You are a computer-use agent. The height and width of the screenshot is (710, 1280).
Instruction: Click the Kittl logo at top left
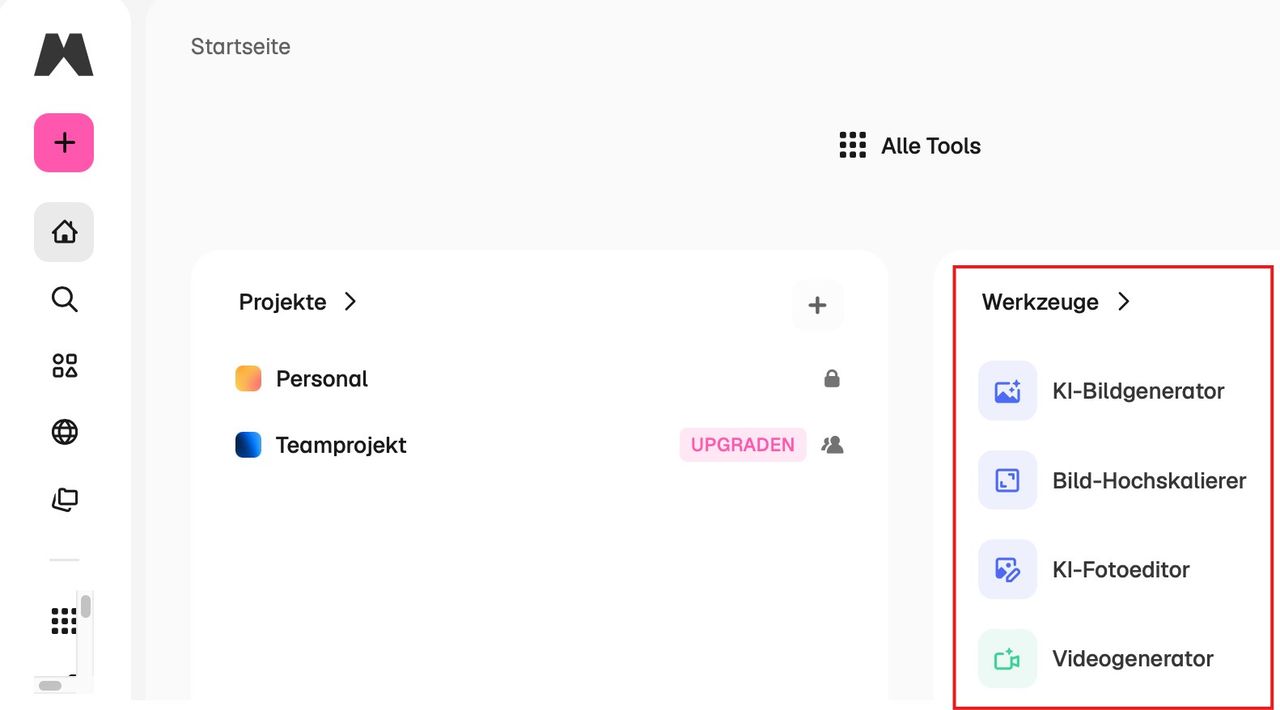click(x=64, y=54)
